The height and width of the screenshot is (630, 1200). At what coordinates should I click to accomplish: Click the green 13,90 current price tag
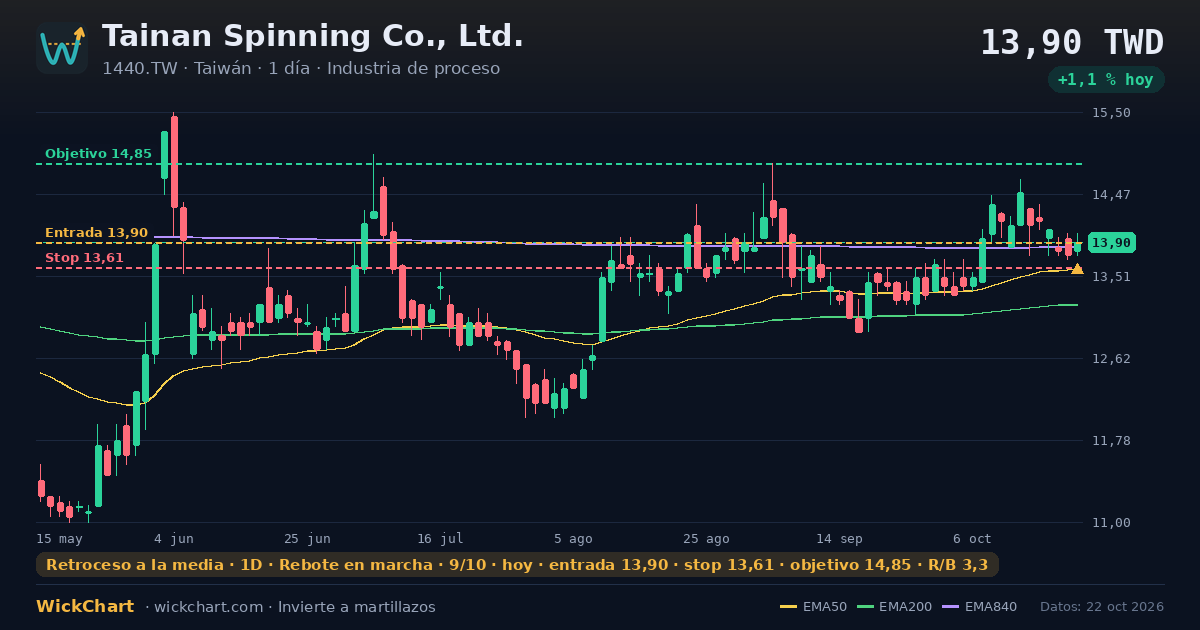click(x=1111, y=243)
